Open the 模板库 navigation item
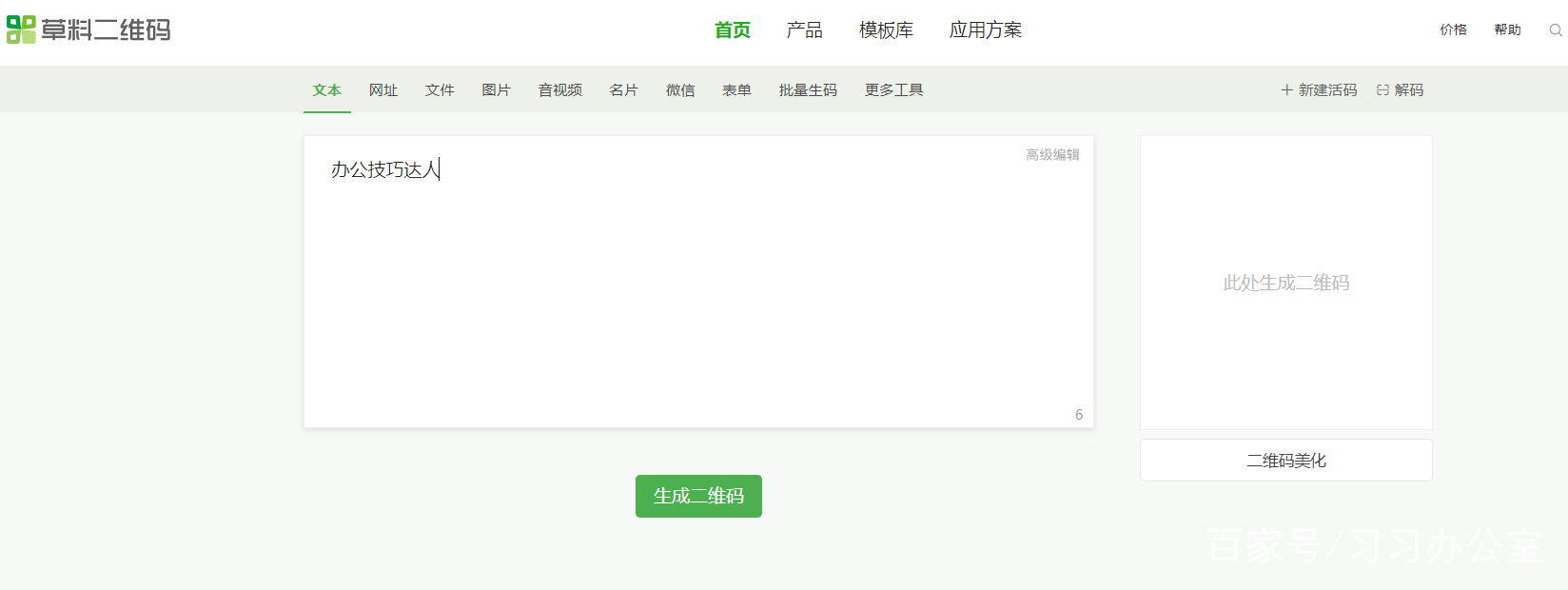Screen dimensions: 1568x590 coord(886,30)
